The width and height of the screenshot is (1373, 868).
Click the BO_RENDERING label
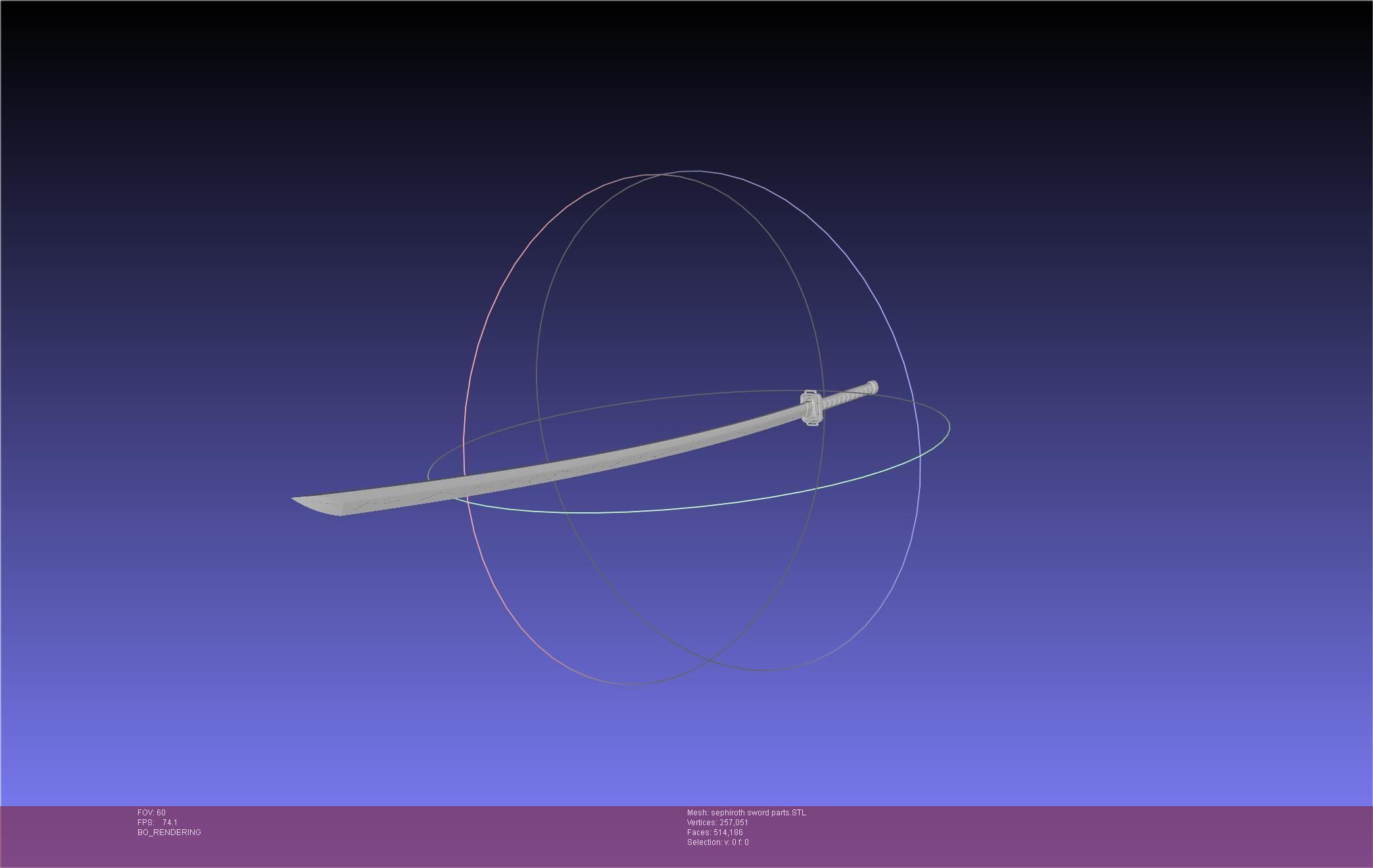pos(169,832)
